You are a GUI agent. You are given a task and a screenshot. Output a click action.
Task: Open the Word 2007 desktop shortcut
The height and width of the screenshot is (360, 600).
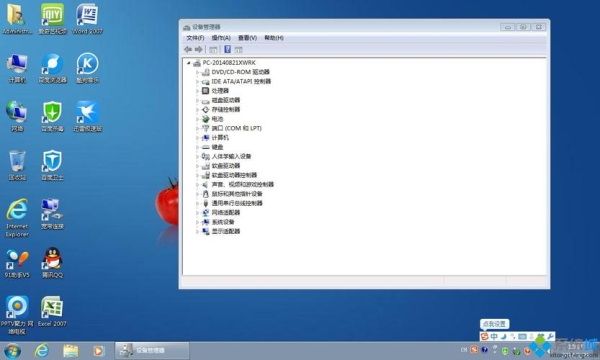tap(87, 18)
